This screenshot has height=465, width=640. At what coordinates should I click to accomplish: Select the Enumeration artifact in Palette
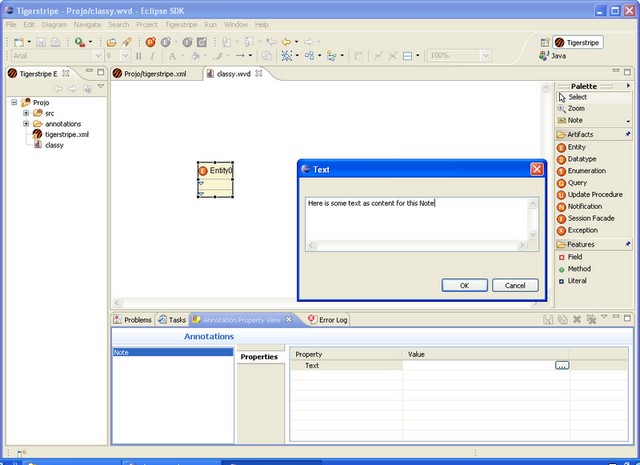click(x=582, y=171)
